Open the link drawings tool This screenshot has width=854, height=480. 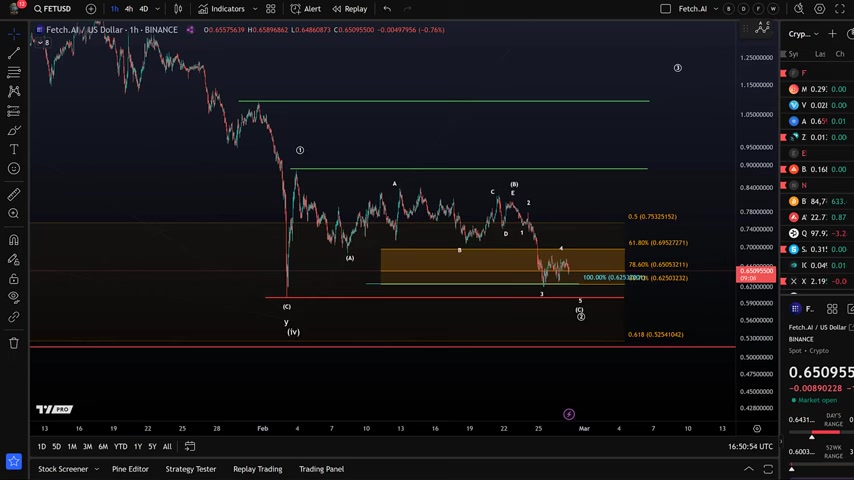(x=14, y=317)
